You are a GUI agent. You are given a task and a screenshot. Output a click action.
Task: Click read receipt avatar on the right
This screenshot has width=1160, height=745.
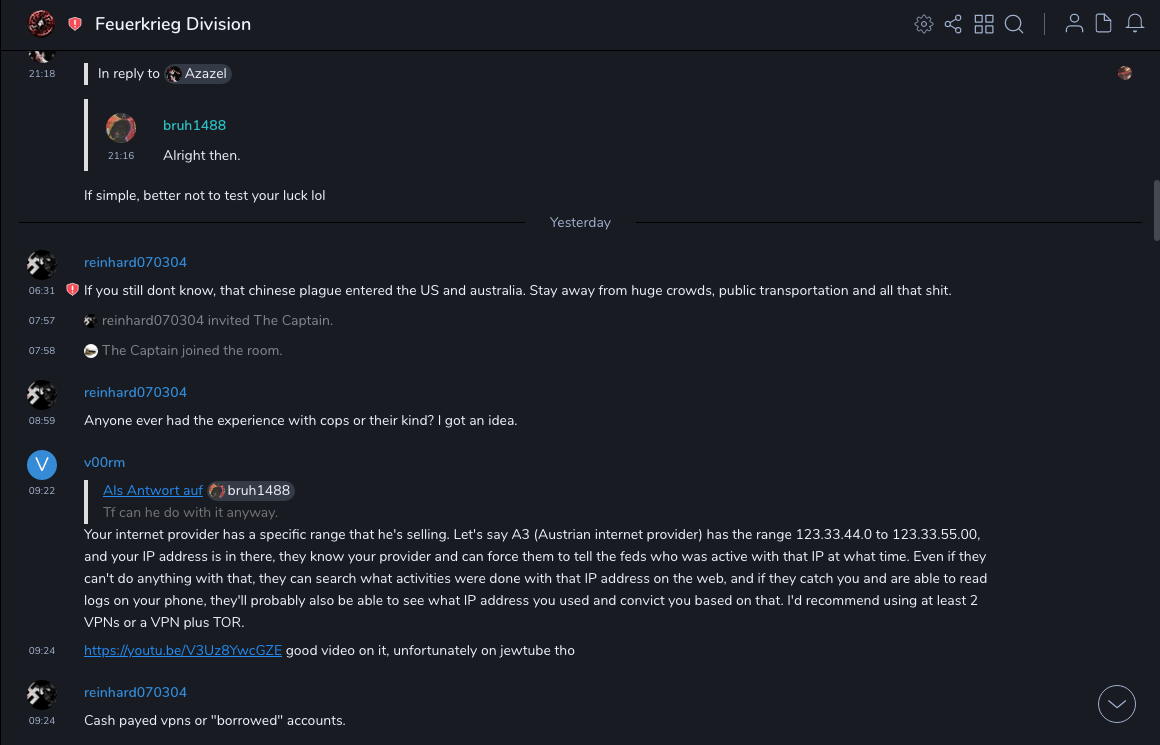coord(1125,73)
